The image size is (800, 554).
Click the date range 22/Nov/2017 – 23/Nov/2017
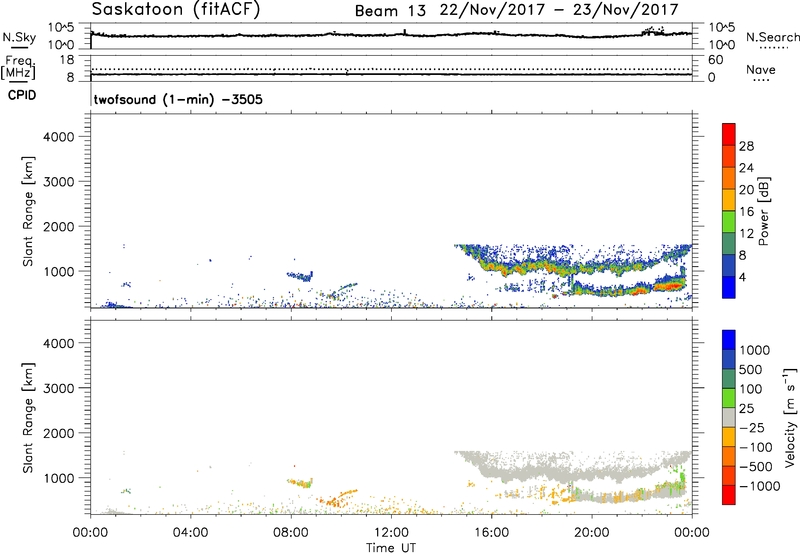point(559,10)
